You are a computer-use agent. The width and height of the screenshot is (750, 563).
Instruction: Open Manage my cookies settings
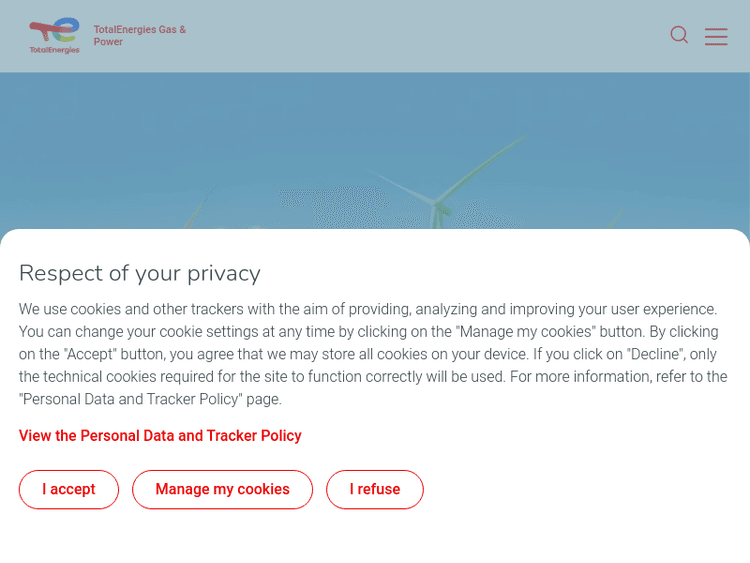(222, 489)
